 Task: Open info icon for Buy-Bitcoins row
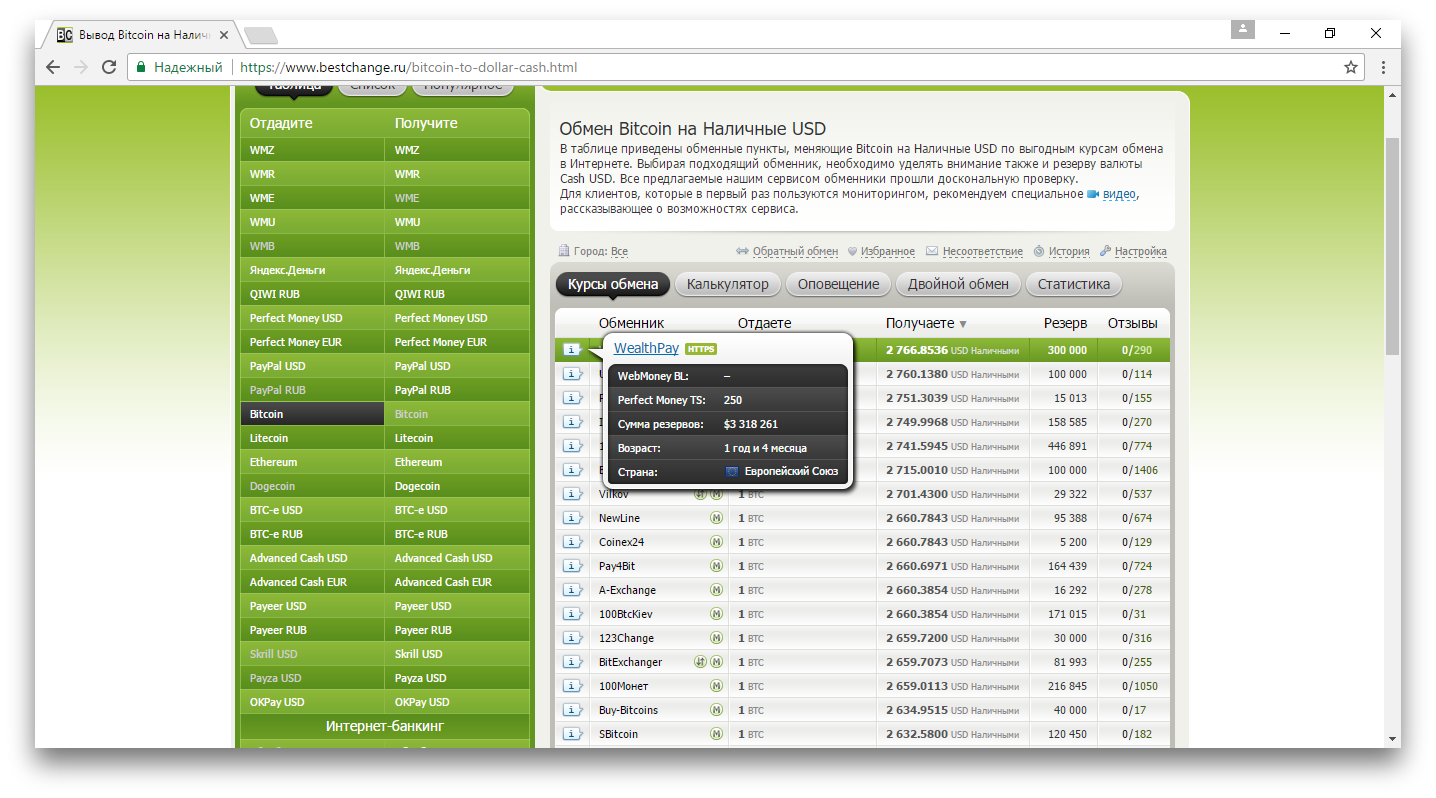572,710
